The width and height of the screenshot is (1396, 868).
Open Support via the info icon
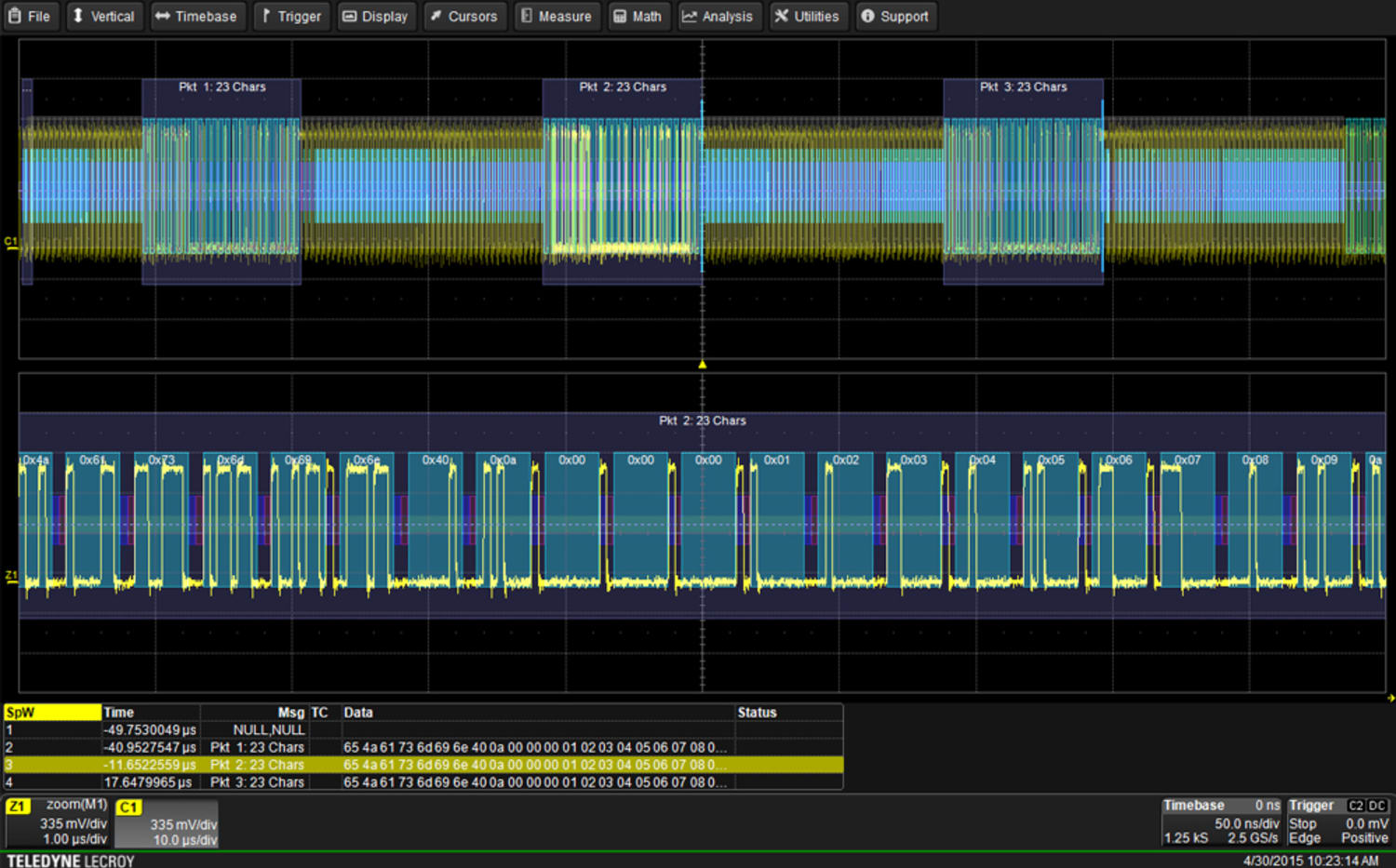[866, 16]
